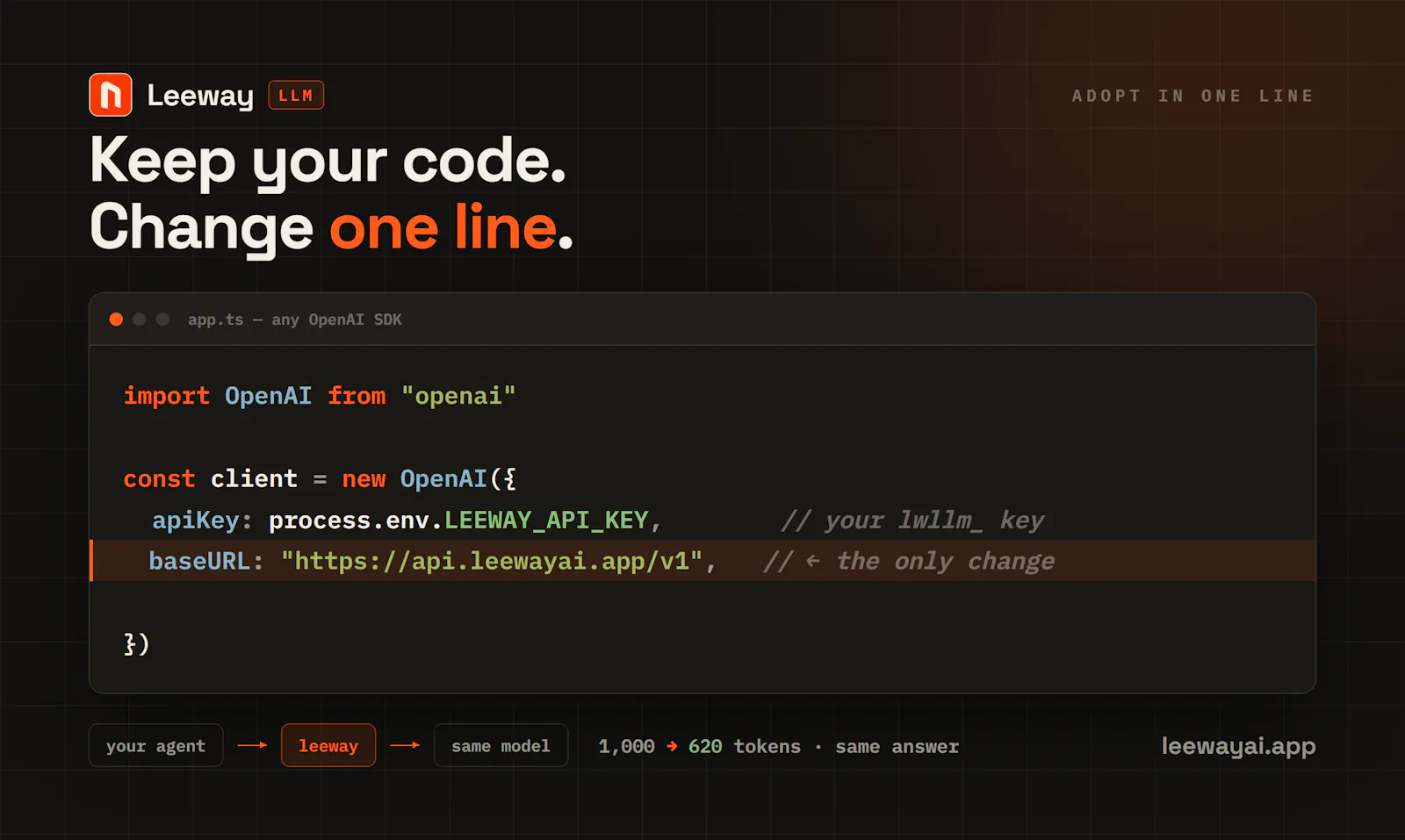The image size is (1405, 840).
Task: Click the baseURL api.leewayai.app/v1 string
Action: 492,561
